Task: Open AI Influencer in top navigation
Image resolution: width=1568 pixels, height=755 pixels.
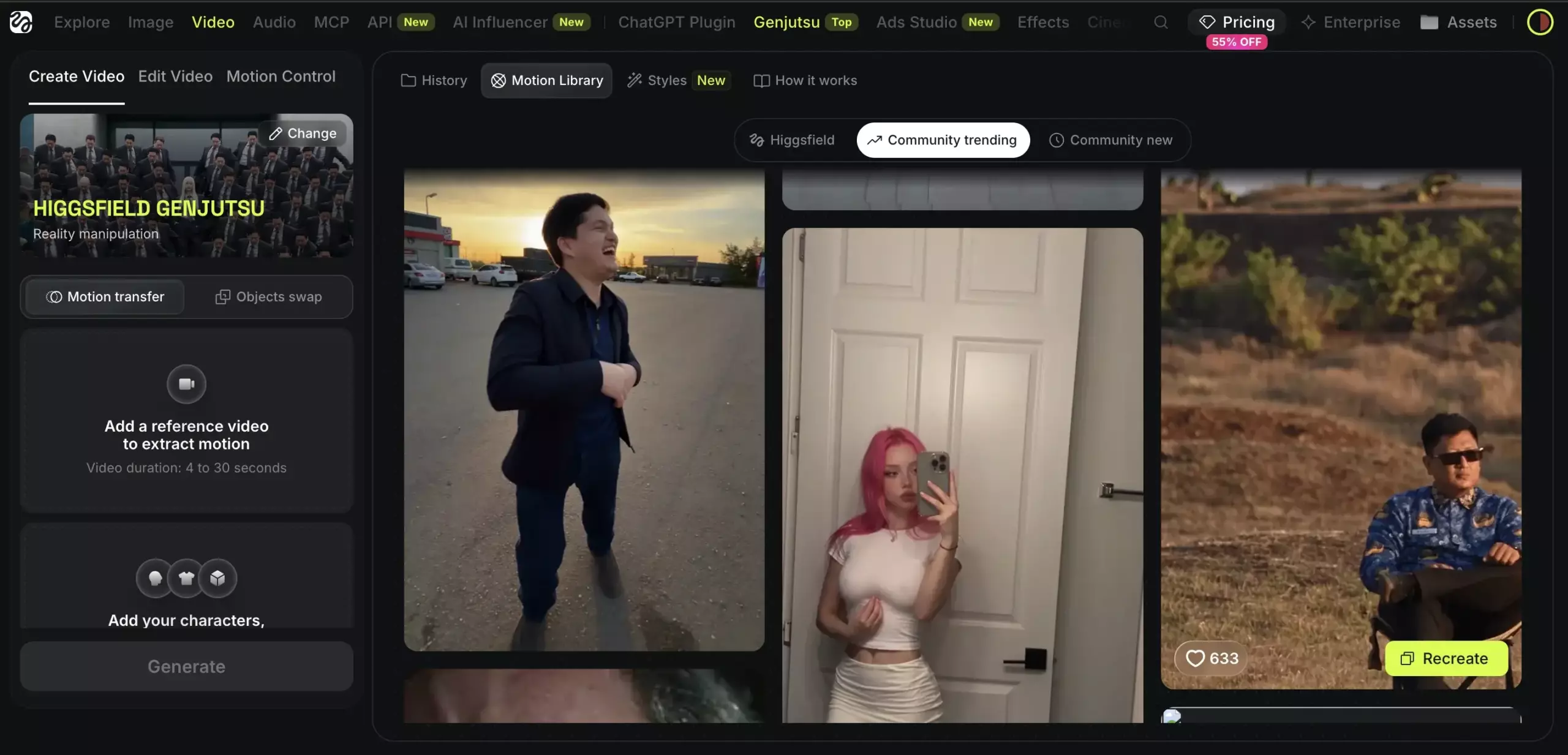Action: (521, 22)
